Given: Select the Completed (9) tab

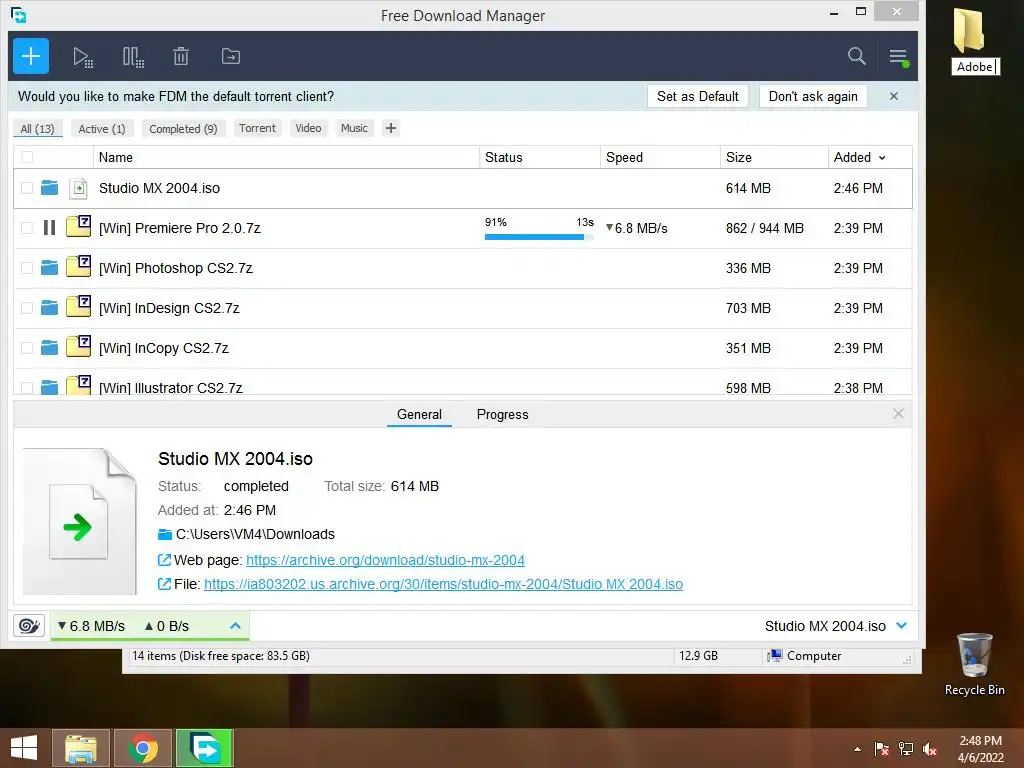Looking at the screenshot, I should tap(183, 129).
